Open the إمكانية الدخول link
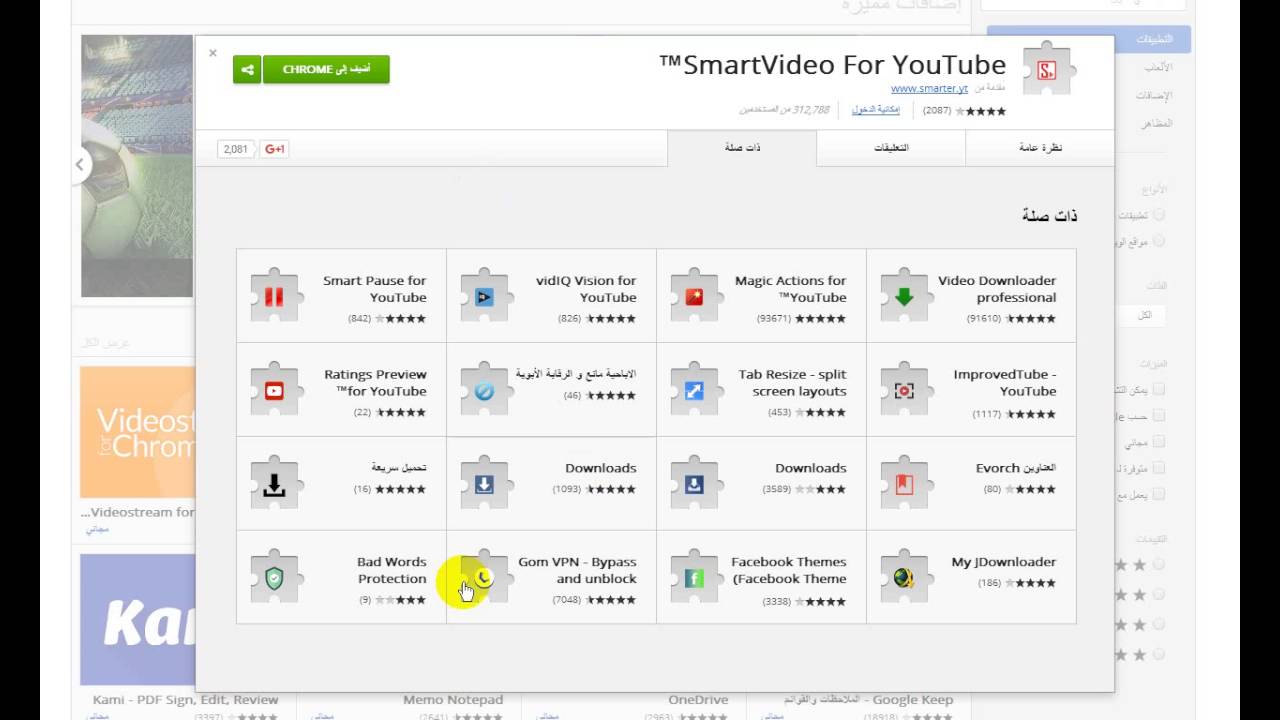The width and height of the screenshot is (1280, 720). 876,109
